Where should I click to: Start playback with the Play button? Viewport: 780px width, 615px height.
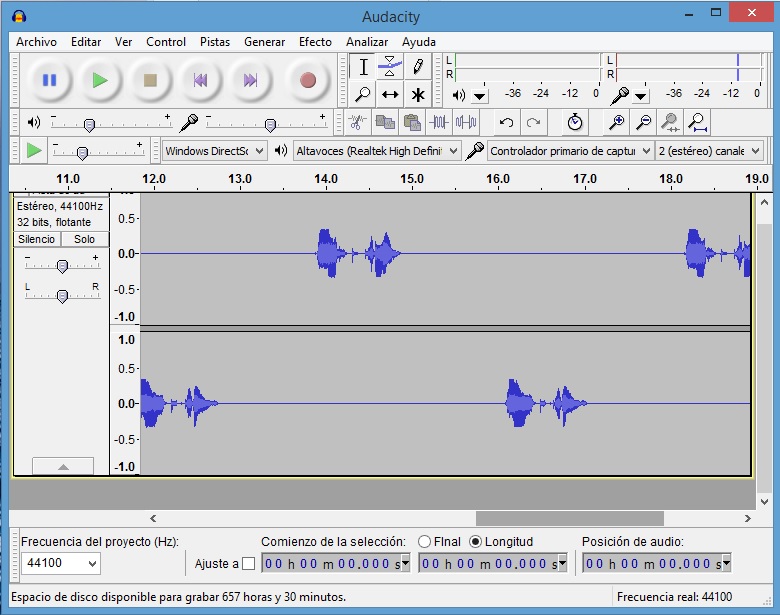click(x=100, y=80)
